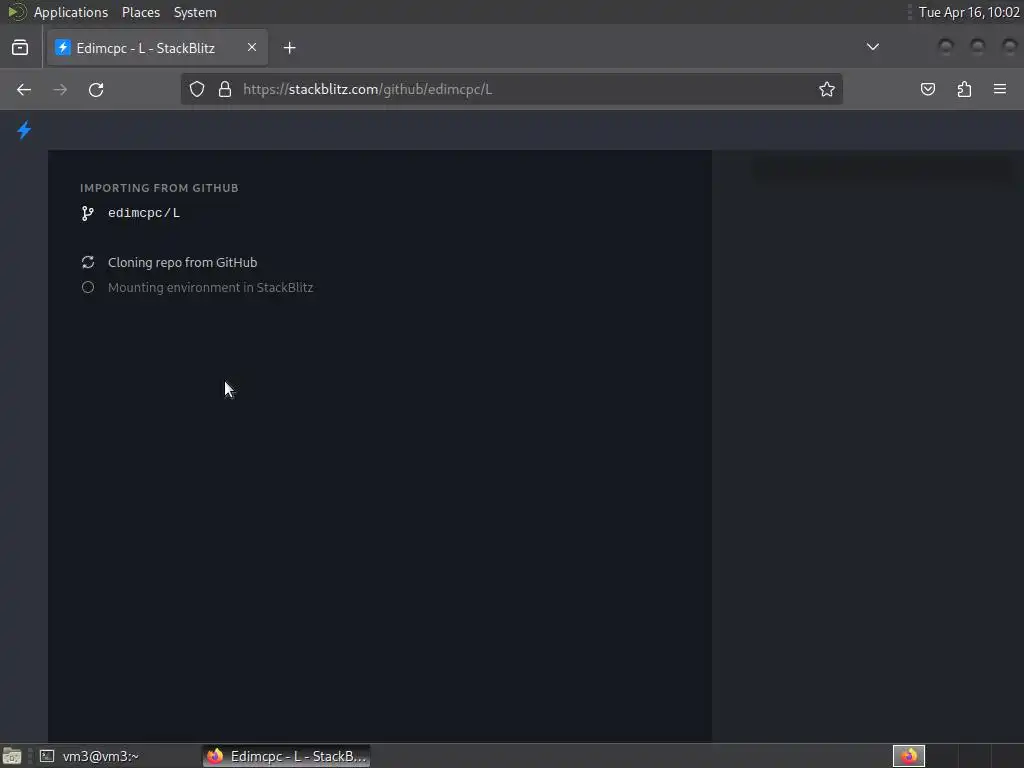This screenshot has width=1024, height=768.
Task: Open the Applications menu
Action: coord(71,12)
